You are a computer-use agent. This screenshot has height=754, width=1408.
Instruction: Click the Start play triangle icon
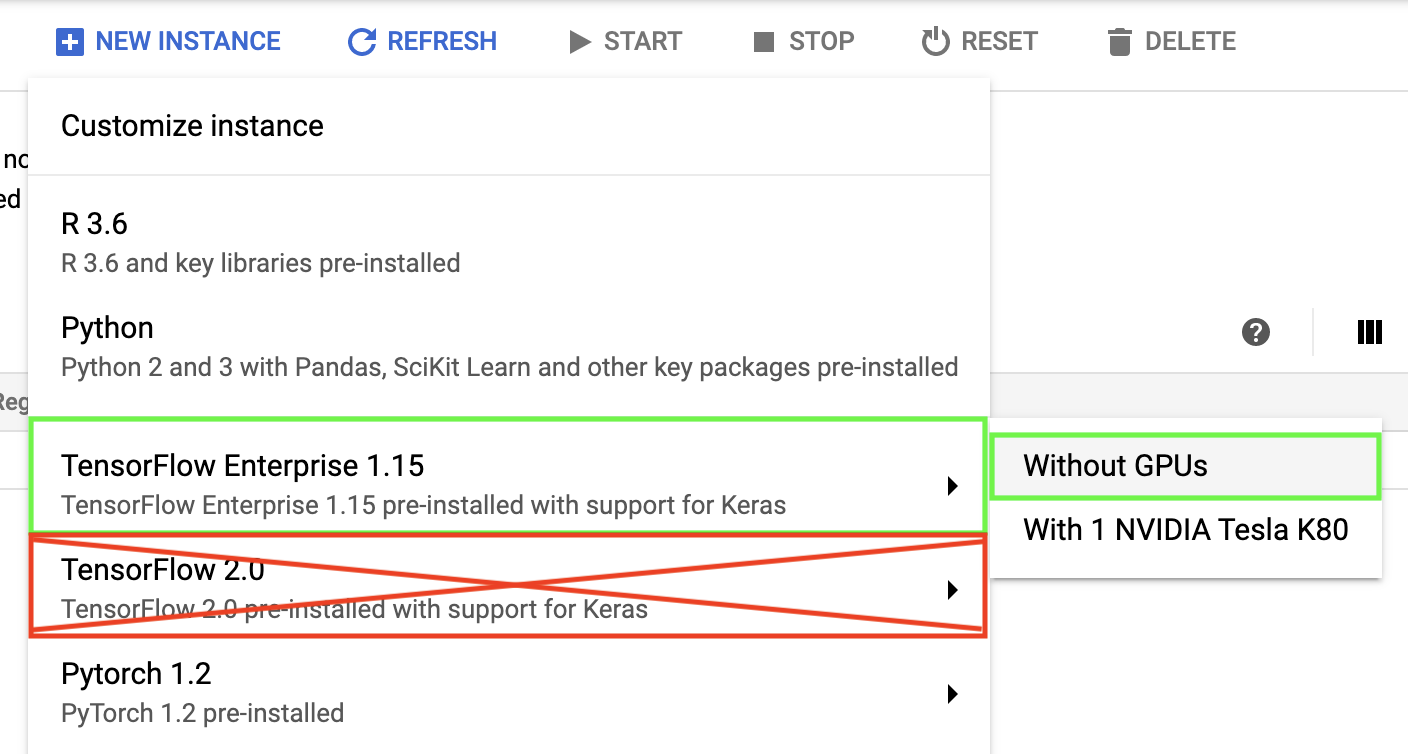580,42
